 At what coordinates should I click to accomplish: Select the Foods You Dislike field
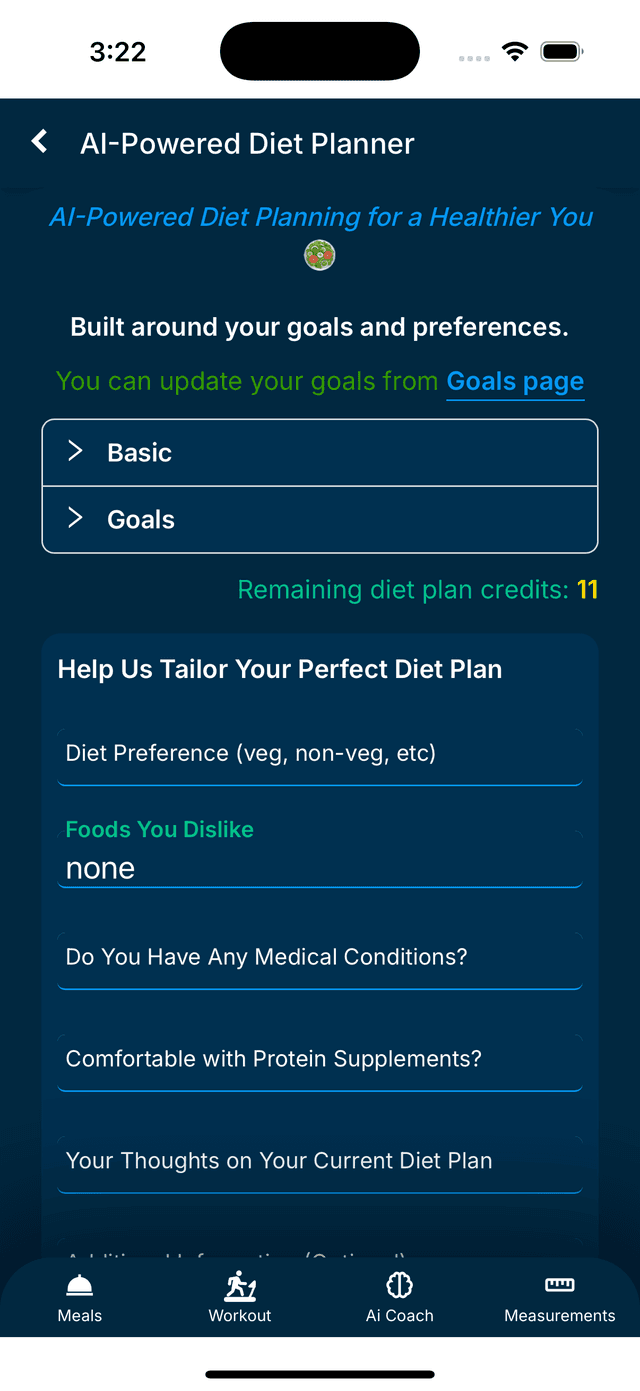pyautogui.click(x=320, y=868)
